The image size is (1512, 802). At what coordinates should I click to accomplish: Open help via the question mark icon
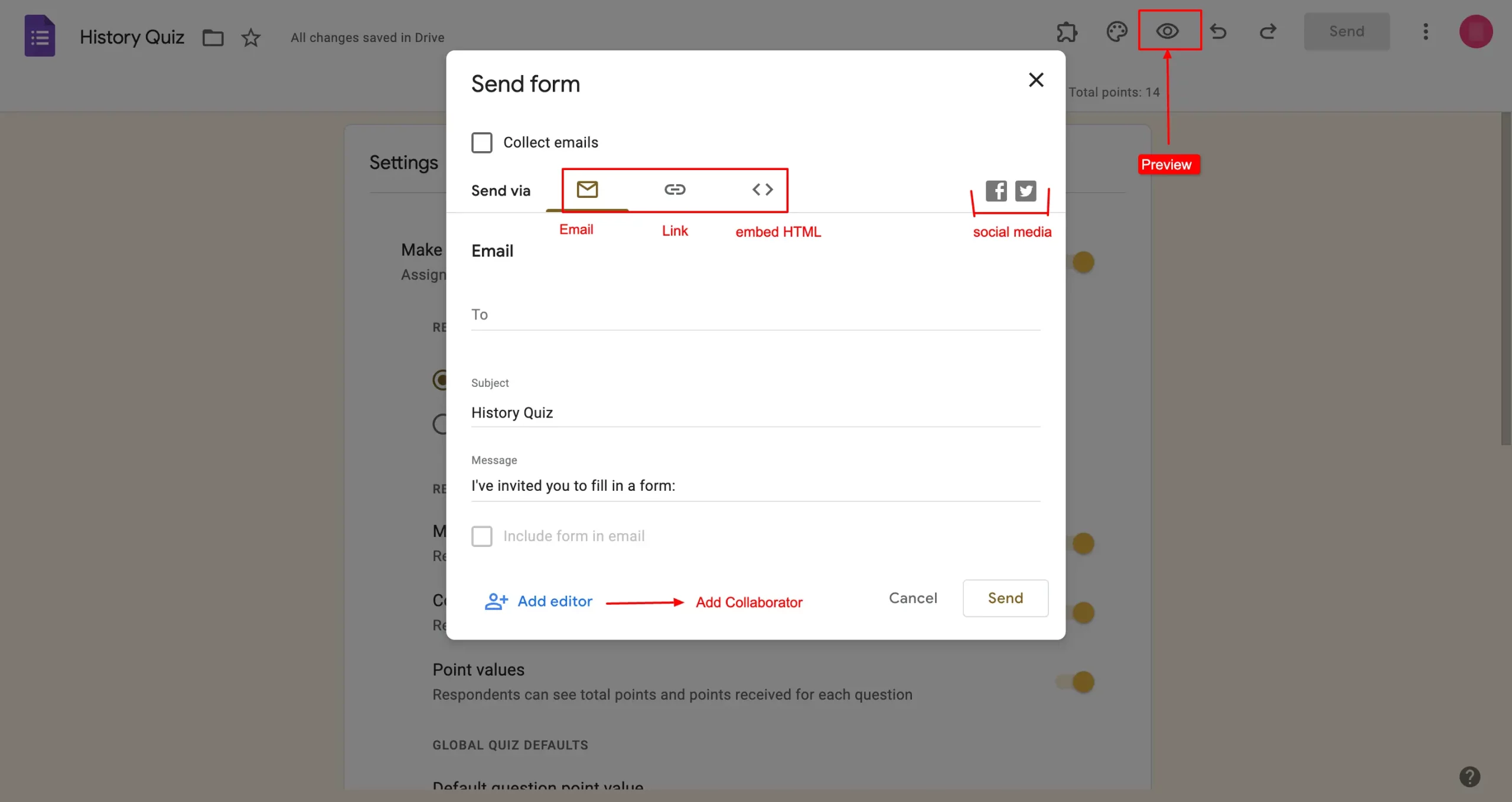1469,777
